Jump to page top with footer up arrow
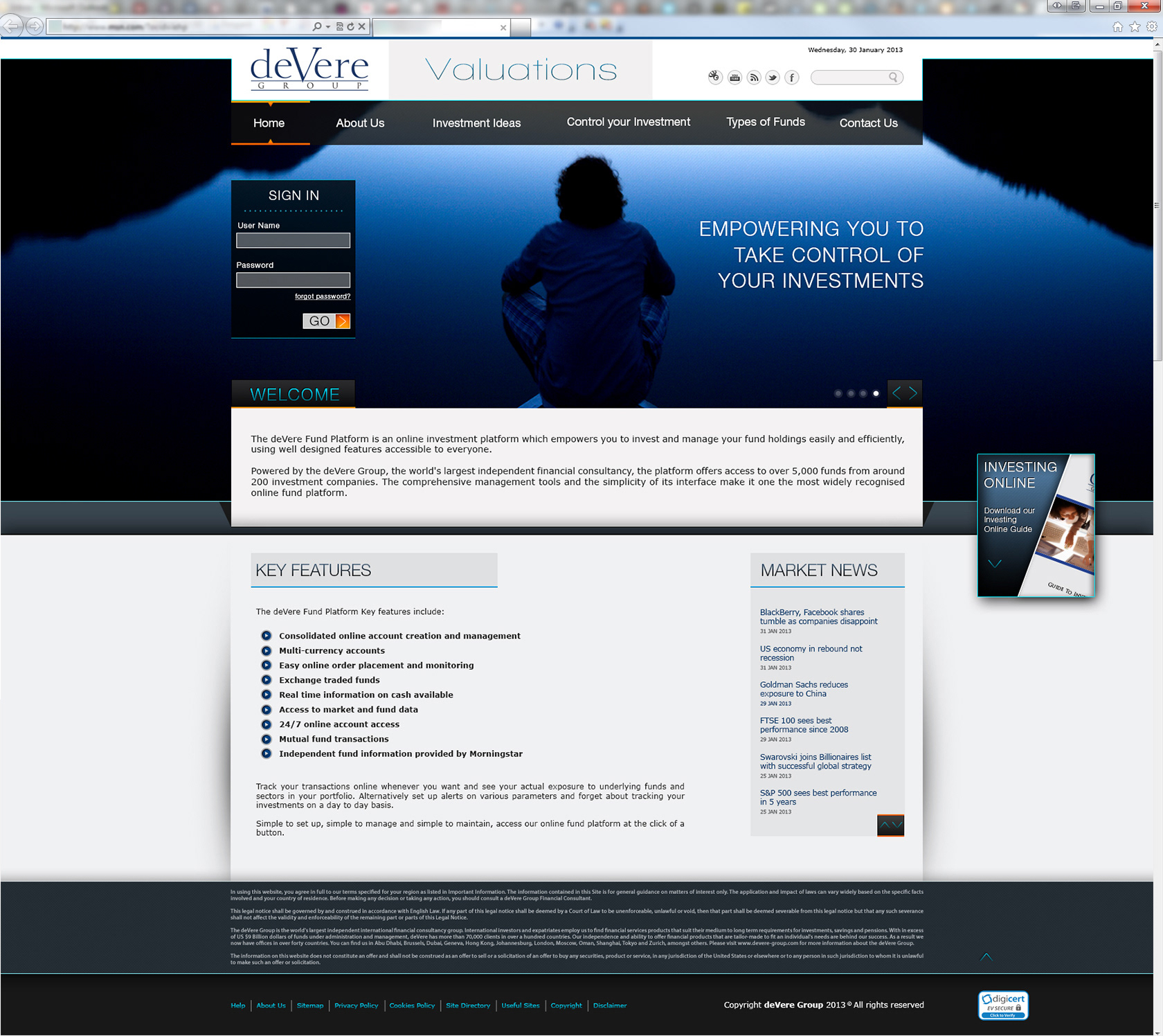The image size is (1163, 1036). pos(986,957)
